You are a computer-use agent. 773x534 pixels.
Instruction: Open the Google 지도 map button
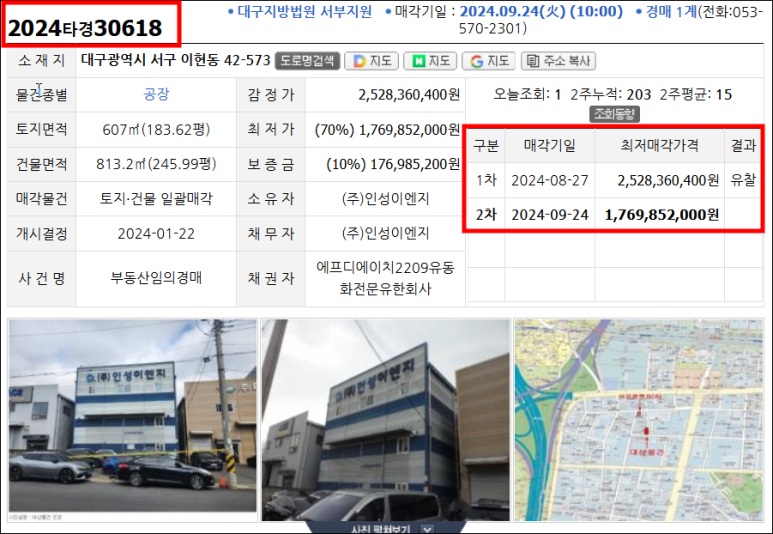tap(489, 61)
